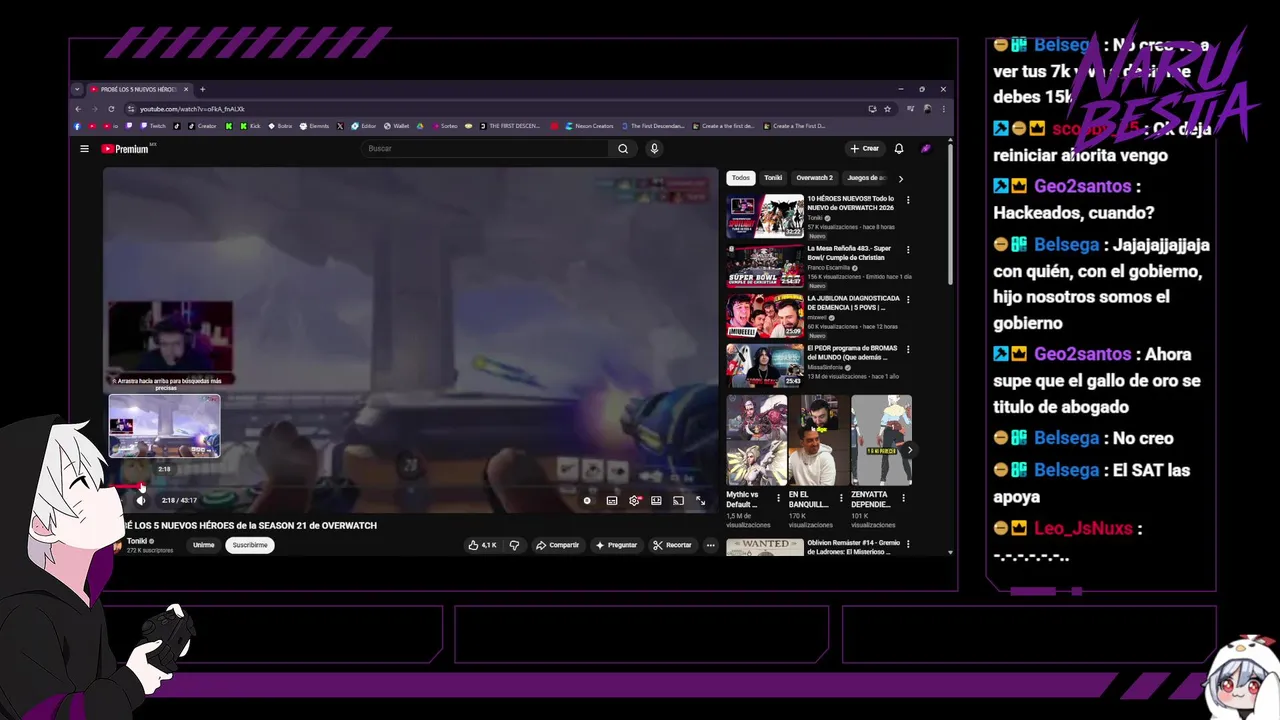Switch to 'PROBÉ LOS 5 NUEVOS HÉROES' browser tab

pos(140,89)
